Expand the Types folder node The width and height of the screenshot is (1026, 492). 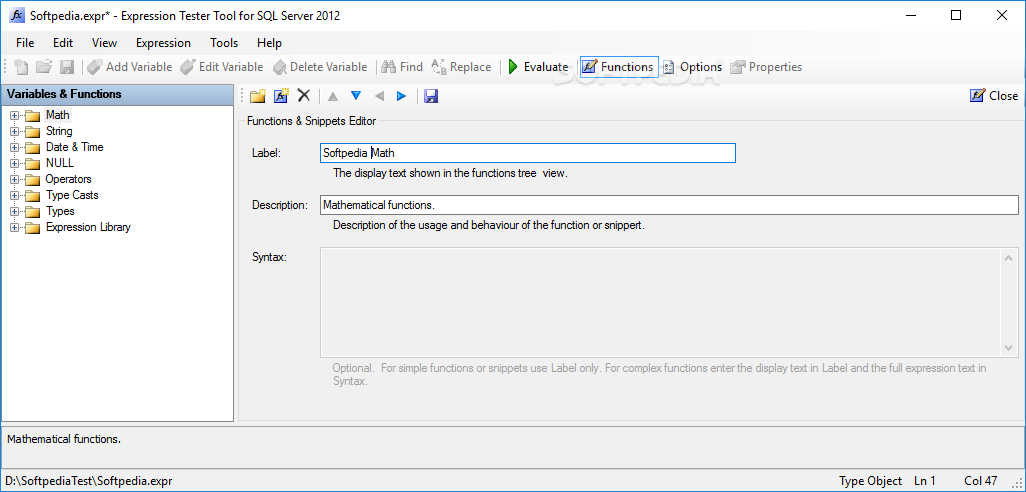pos(14,211)
